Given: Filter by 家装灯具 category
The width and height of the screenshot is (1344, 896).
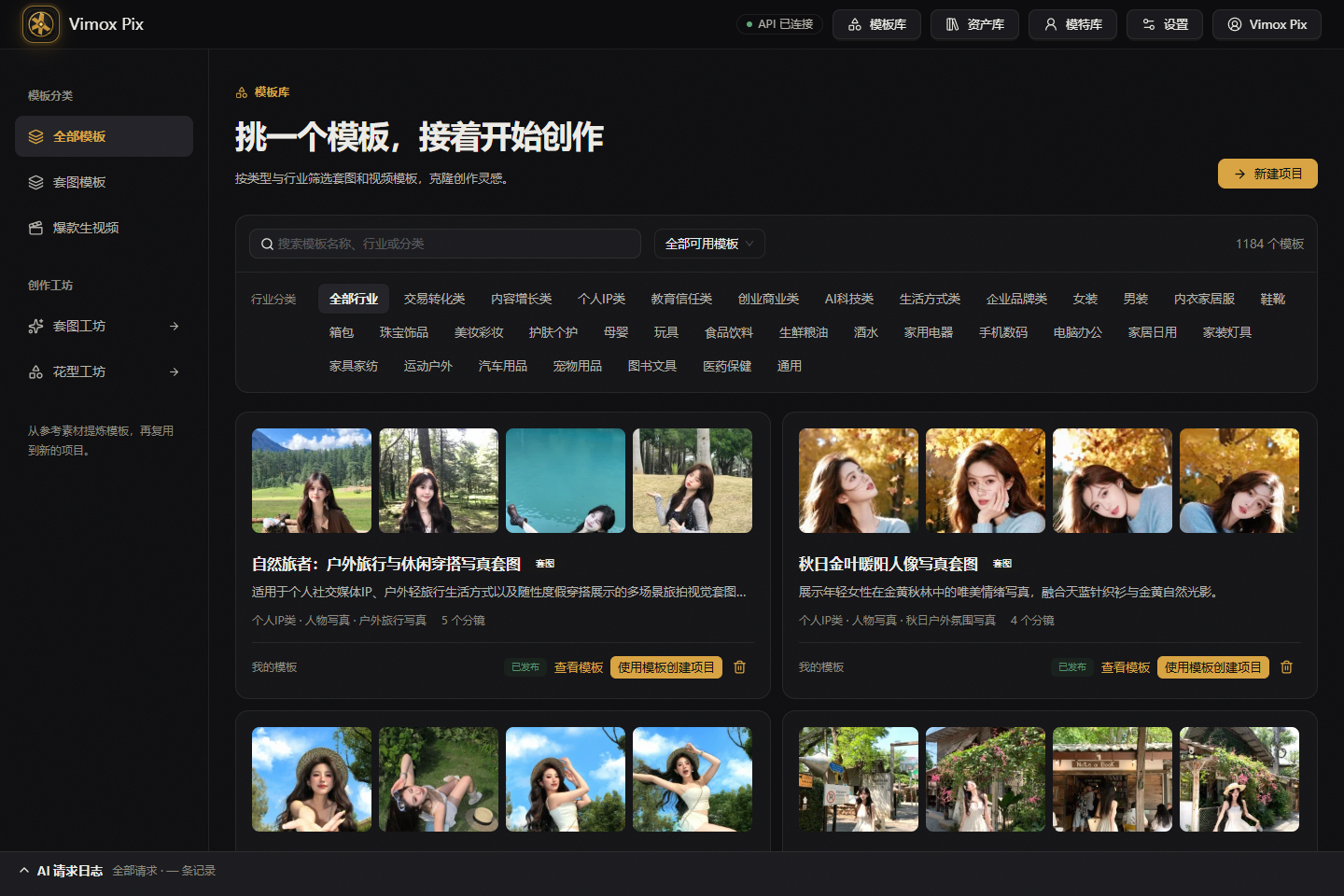Looking at the screenshot, I should (x=1227, y=332).
